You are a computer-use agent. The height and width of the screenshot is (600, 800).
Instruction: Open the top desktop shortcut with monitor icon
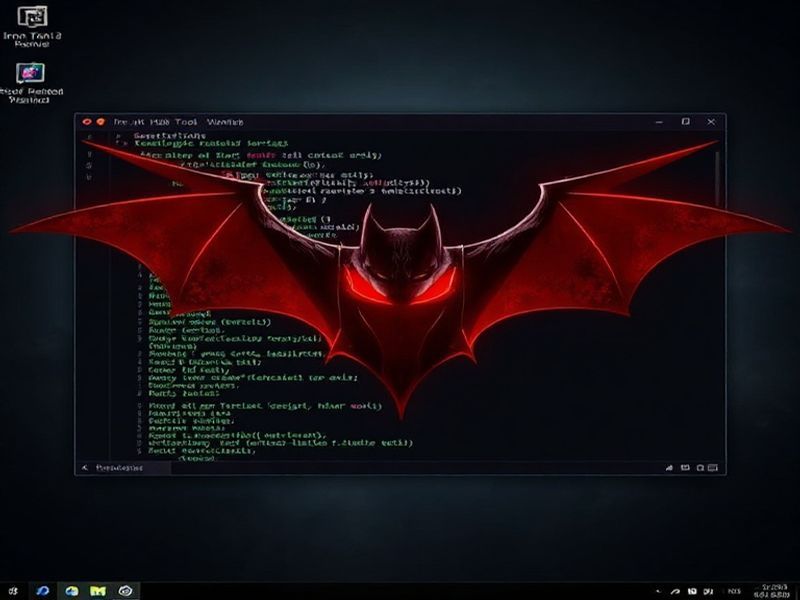tap(32, 27)
